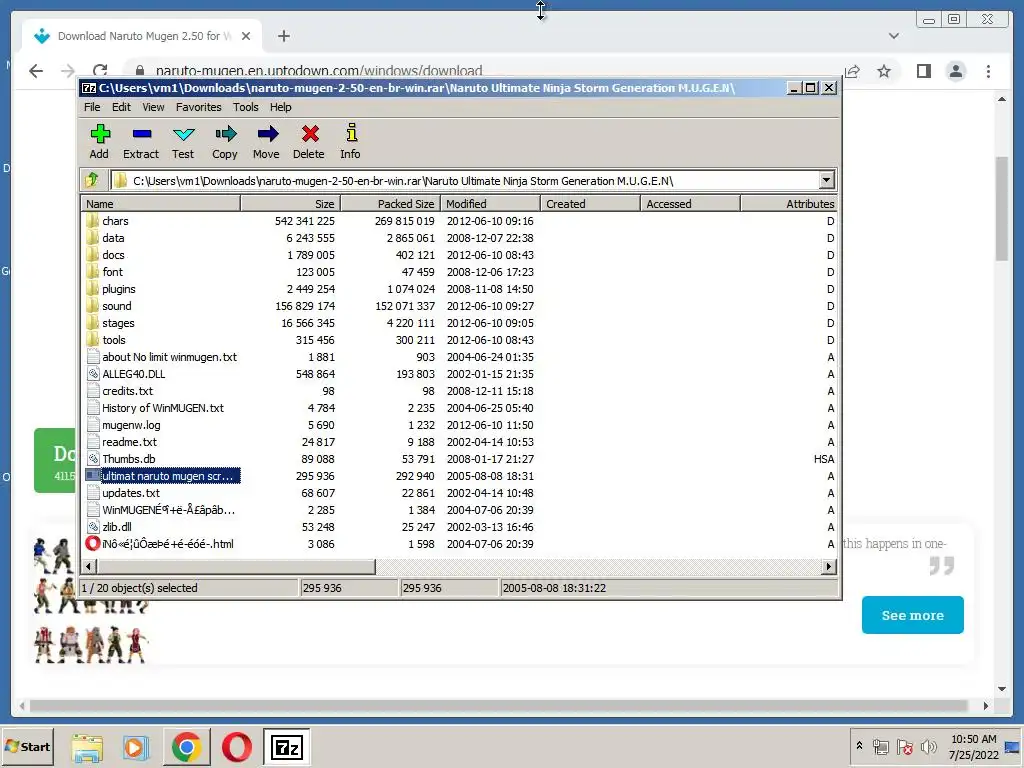Click the Move toolbar icon
The height and width of the screenshot is (768, 1024).
click(x=268, y=134)
